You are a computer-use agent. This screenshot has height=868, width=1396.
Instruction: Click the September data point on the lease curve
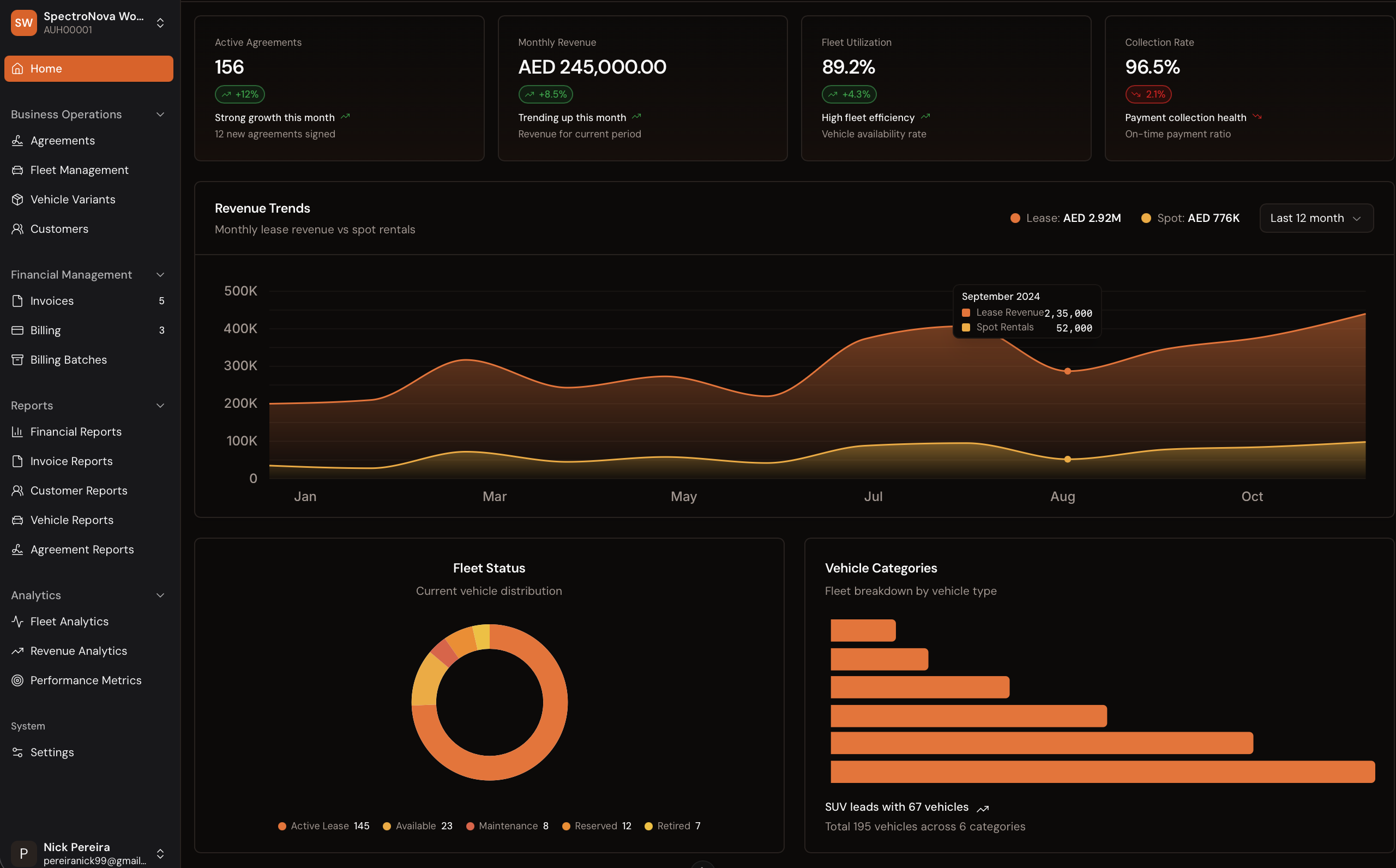coord(1067,371)
